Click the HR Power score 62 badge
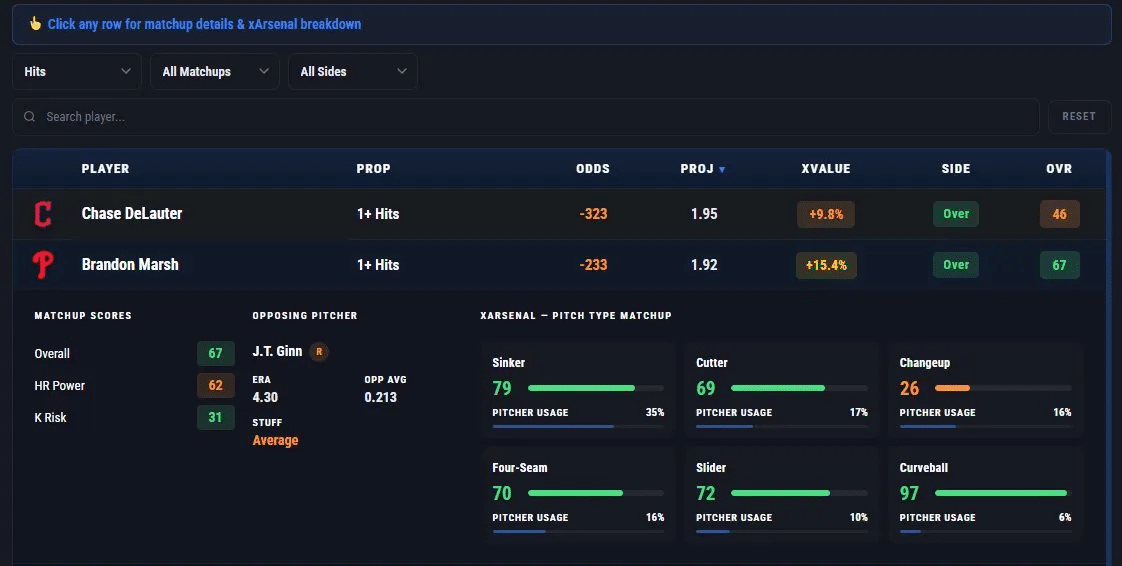Screen dimensions: 1122x566 pyautogui.click(x=215, y=386)
